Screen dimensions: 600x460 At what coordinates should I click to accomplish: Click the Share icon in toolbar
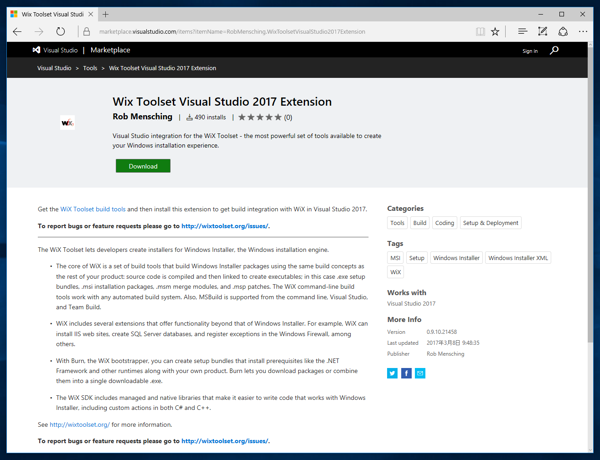click(563, 31)
